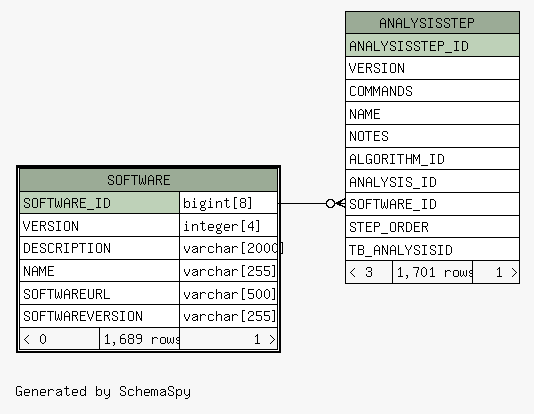This screenshot has width=534, height=414.
Task: Click the parents count 3 in ANALYSISSTEP footer
Action: point(369,272)
